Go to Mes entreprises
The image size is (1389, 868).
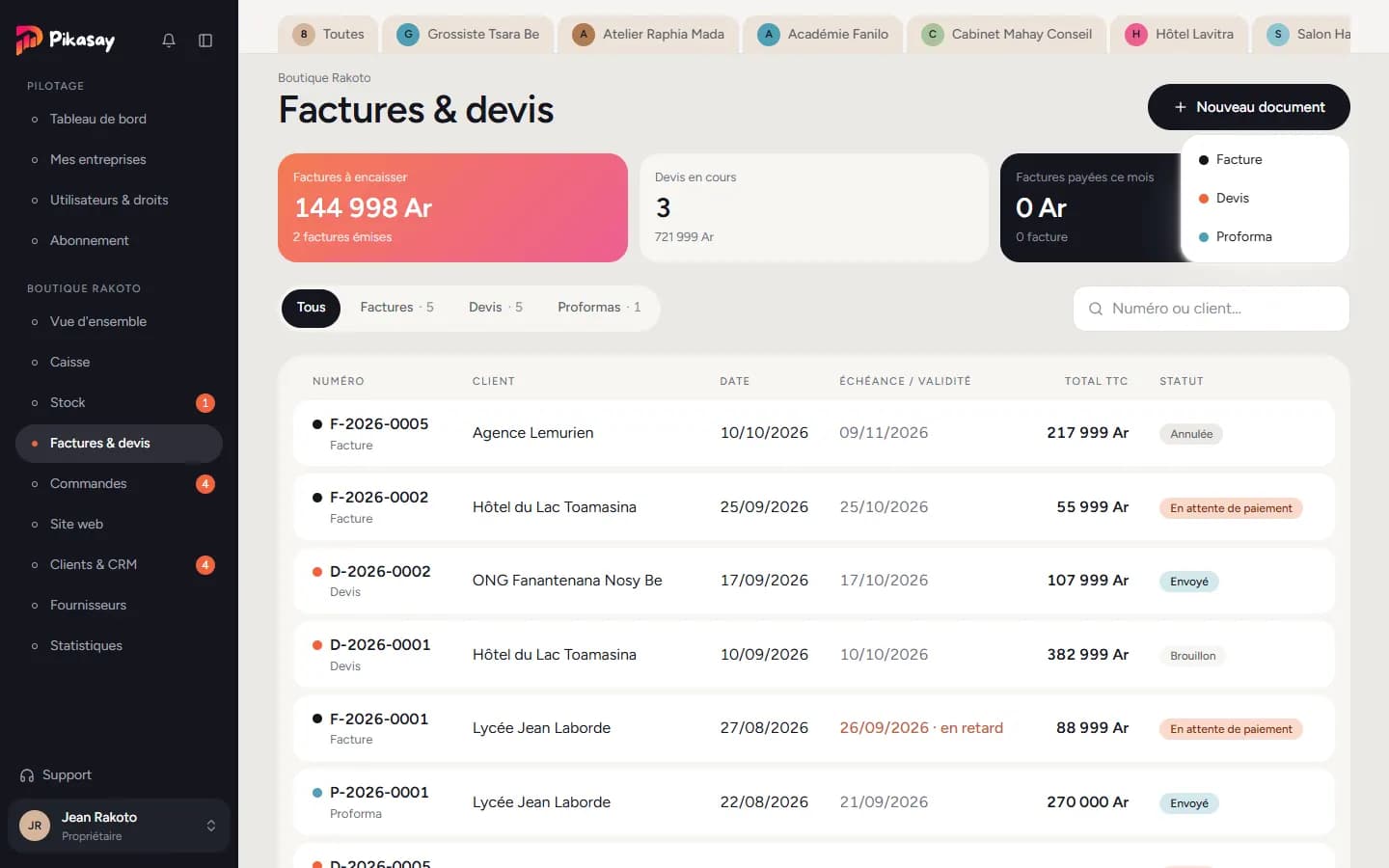(x=119, y=160)
